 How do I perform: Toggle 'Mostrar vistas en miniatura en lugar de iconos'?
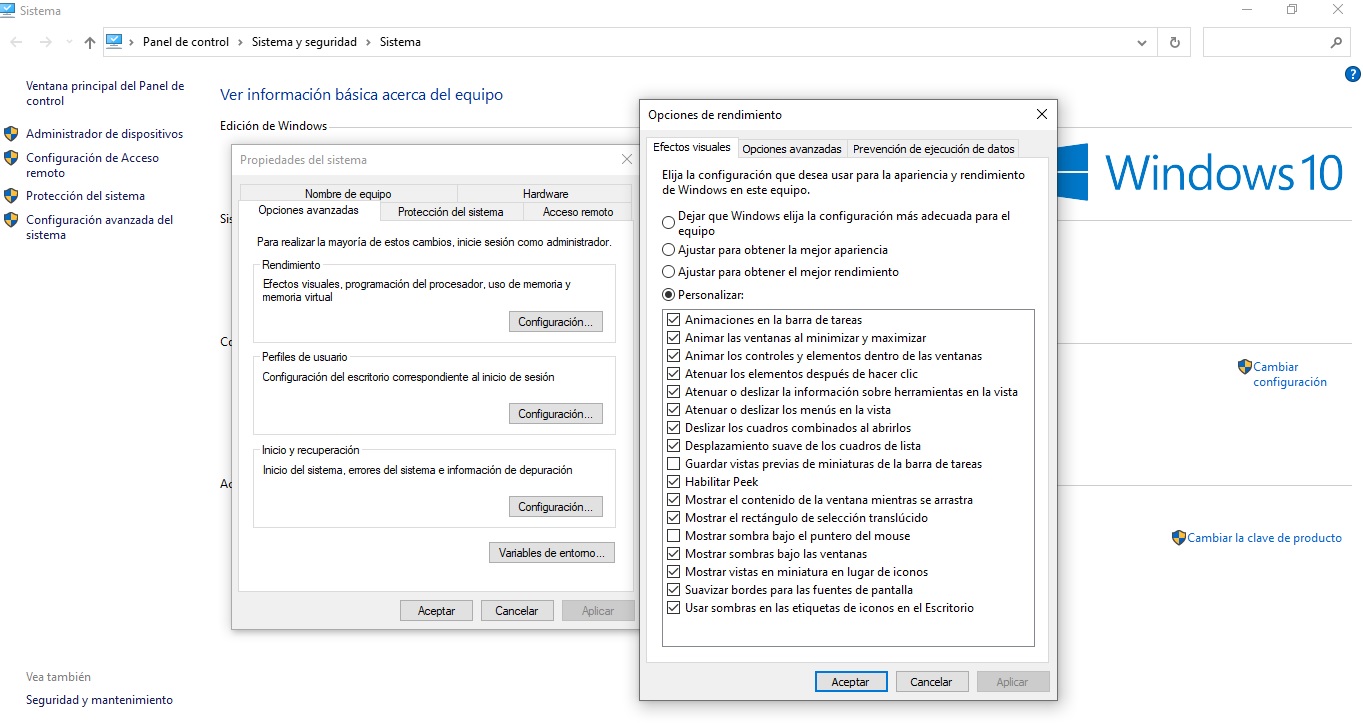tap(673, 572)
